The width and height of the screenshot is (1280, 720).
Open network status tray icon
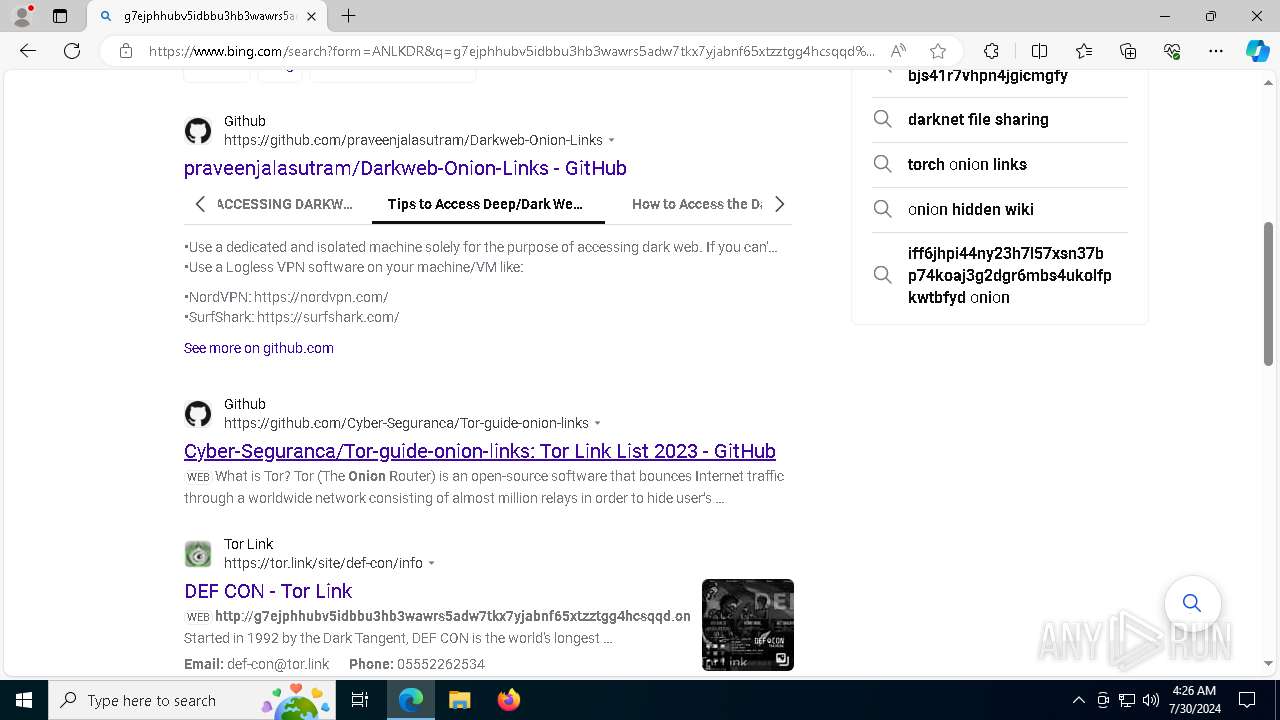click(1127, 700)
